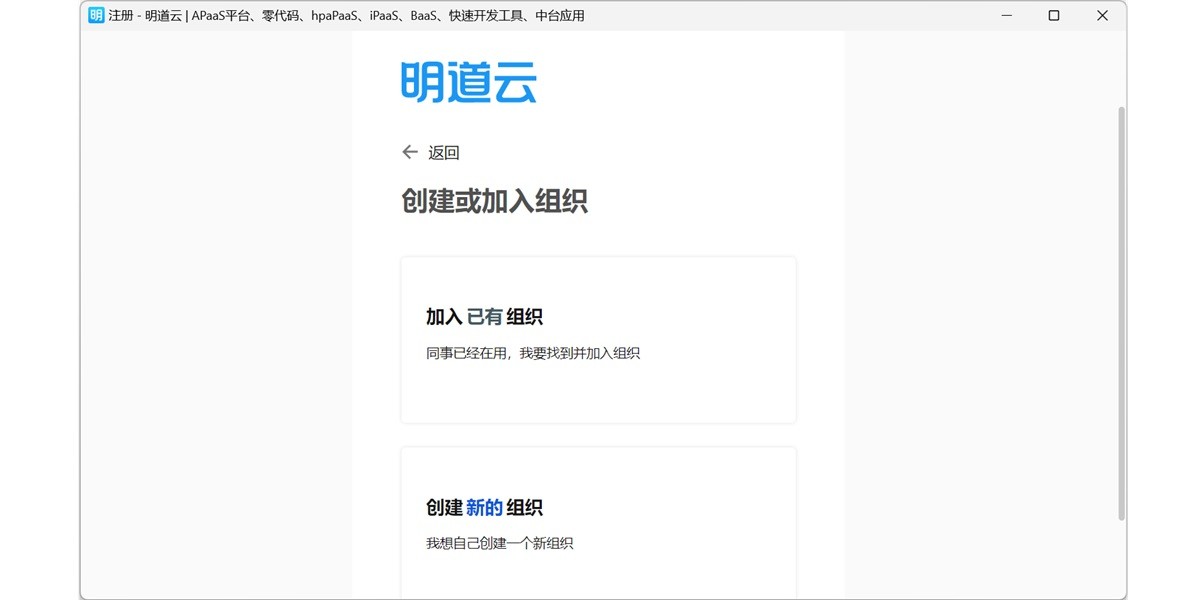Click the 同事已经在用 description text
The height and width of the screenshot is (600, 1200).
tap(532, 353)
